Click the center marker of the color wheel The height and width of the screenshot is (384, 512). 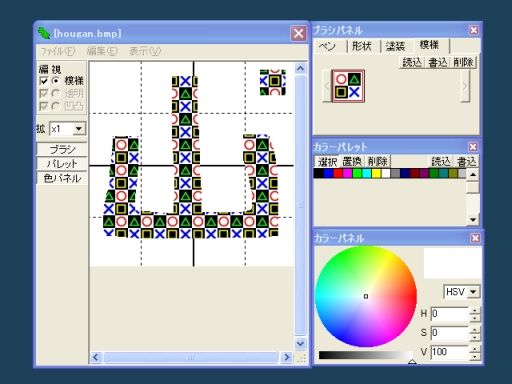click(x=366, y=296)
